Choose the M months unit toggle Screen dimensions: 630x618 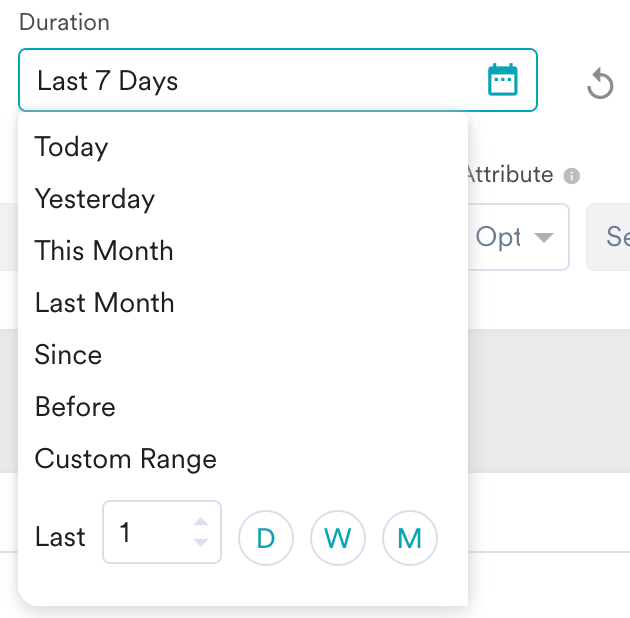click(409, 538)
